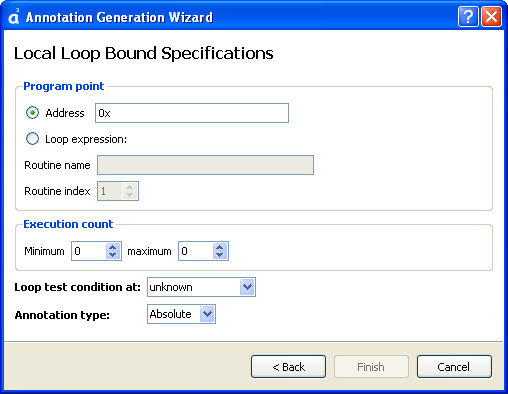Select the Loop expression radio button
The height and width of the screenshot is (394, 508).
click(32, 139)
